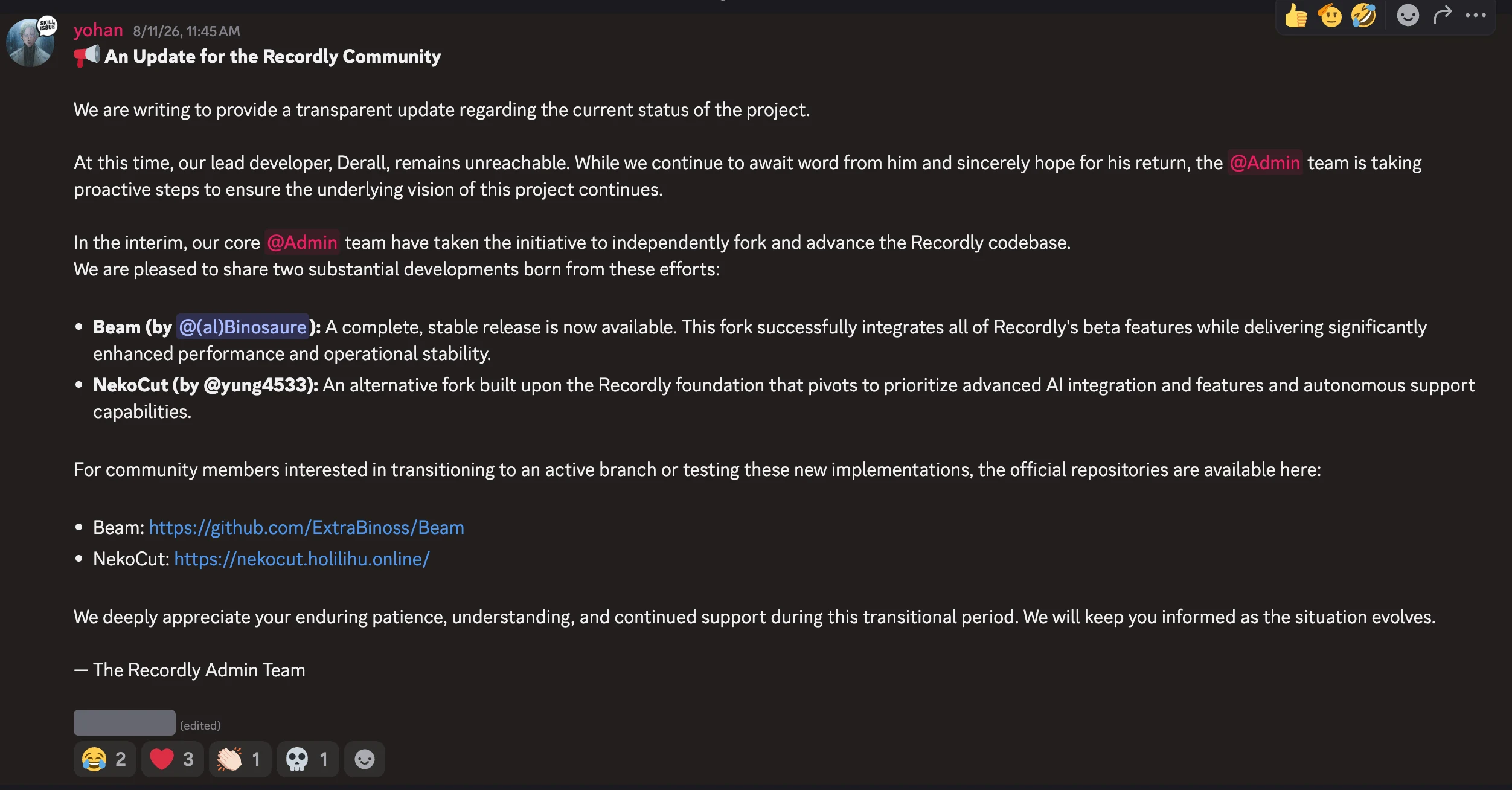Toggle the crying-laughing reaction with 2 votes
Screen dimensions: 1512x790
(104, 759)
